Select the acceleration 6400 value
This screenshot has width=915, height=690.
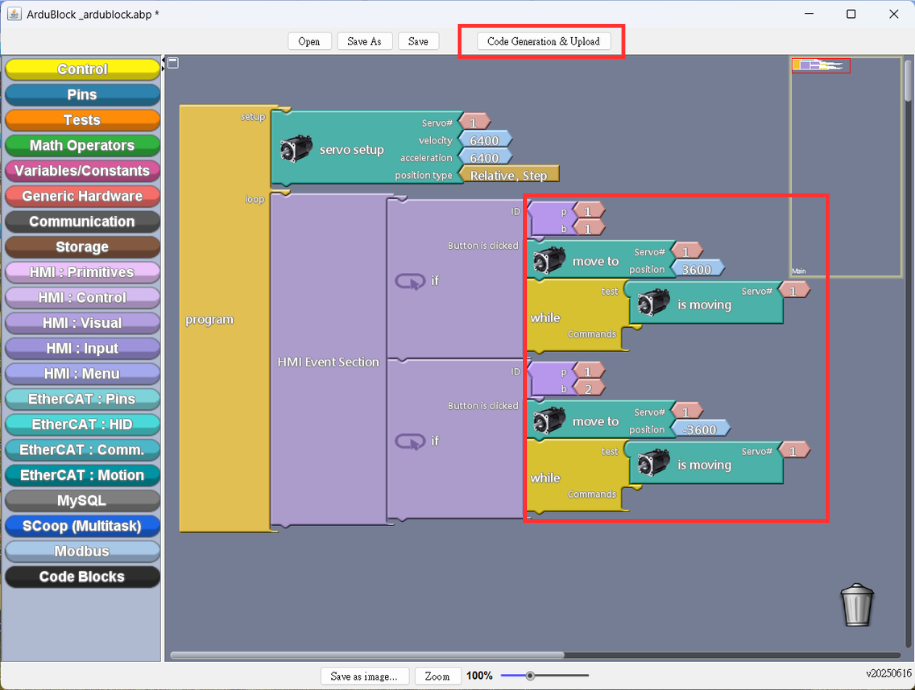coord(485,158)
